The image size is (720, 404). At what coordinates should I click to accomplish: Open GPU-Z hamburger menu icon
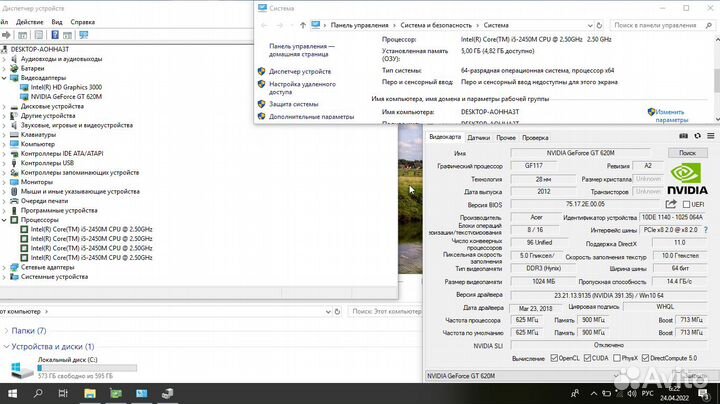[x=710, y=136]
